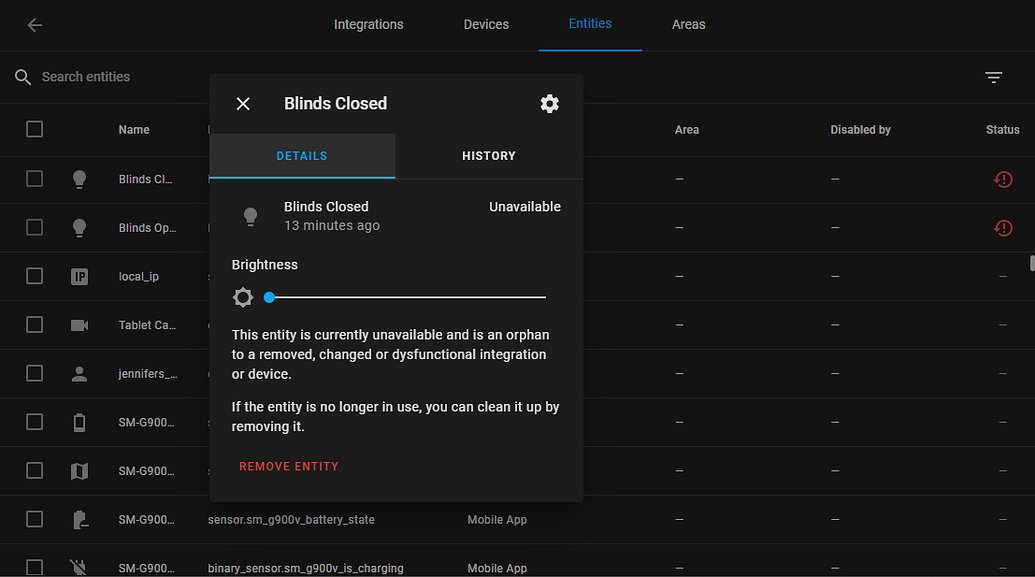Sort by the Area column header
The width and height of the screenshot is (1035, 577).
[x=686, y=129]
